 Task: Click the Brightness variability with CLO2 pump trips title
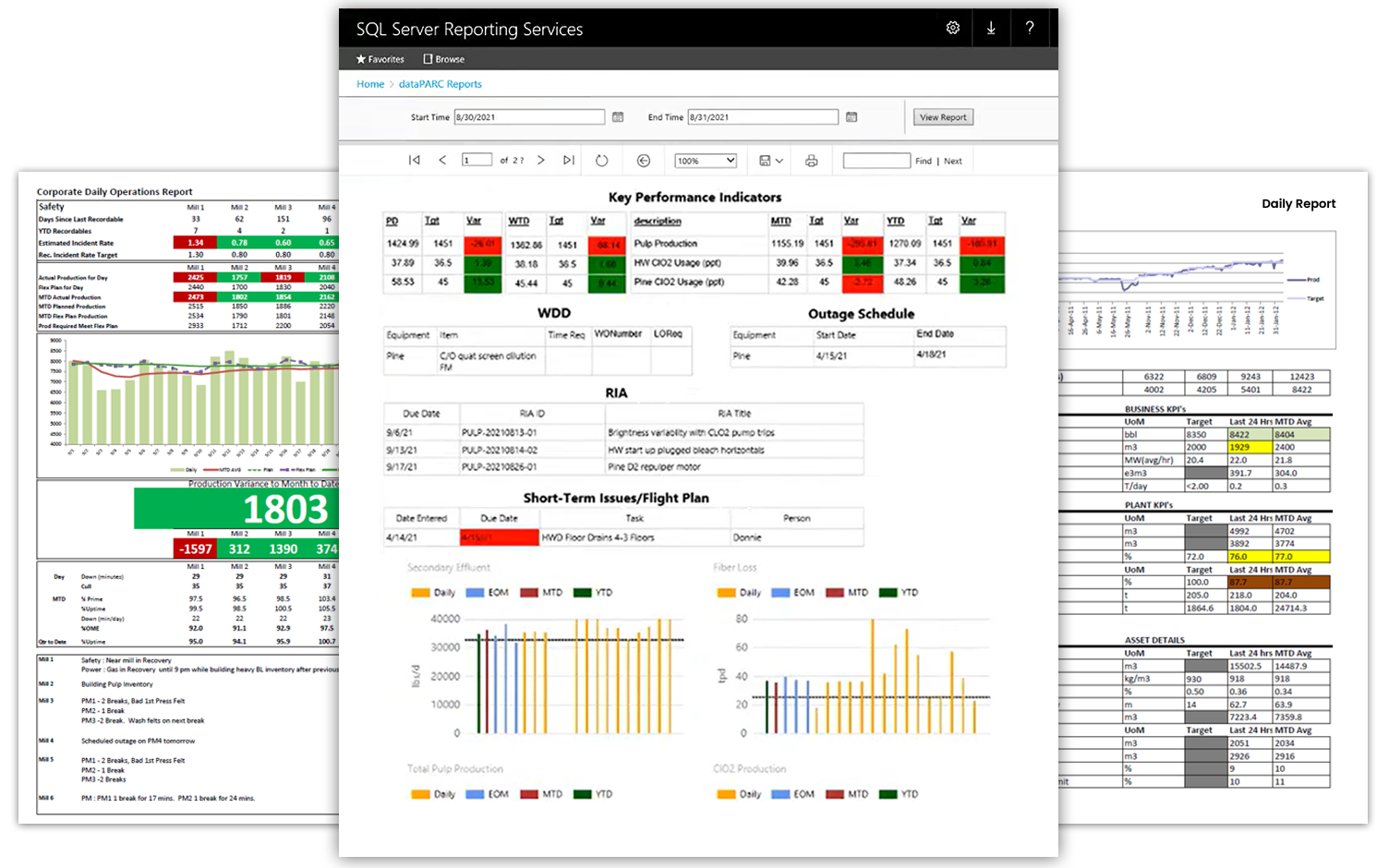pyautogui.click(x=691, y=433)
